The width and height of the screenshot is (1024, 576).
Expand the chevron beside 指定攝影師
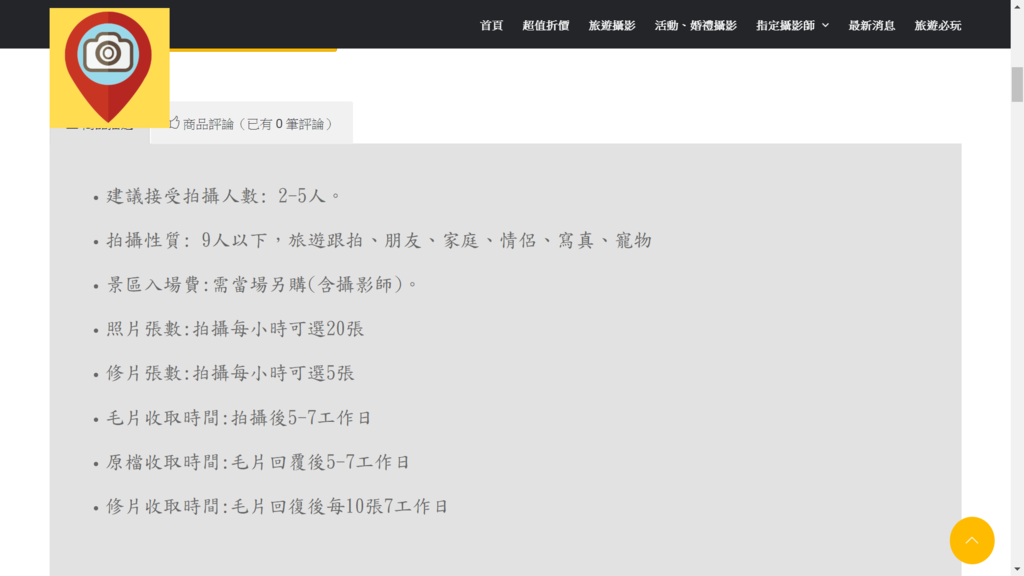pyautogui.click(x=825, y=26)
